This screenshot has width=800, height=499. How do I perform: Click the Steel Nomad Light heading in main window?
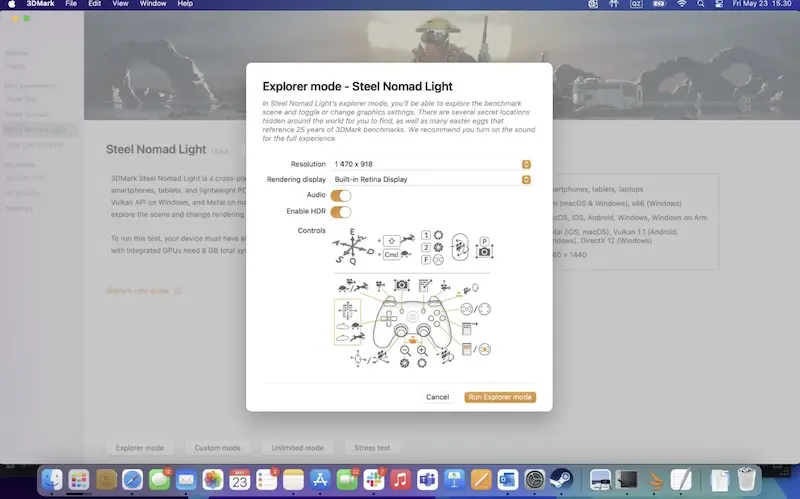pos(156,149)
